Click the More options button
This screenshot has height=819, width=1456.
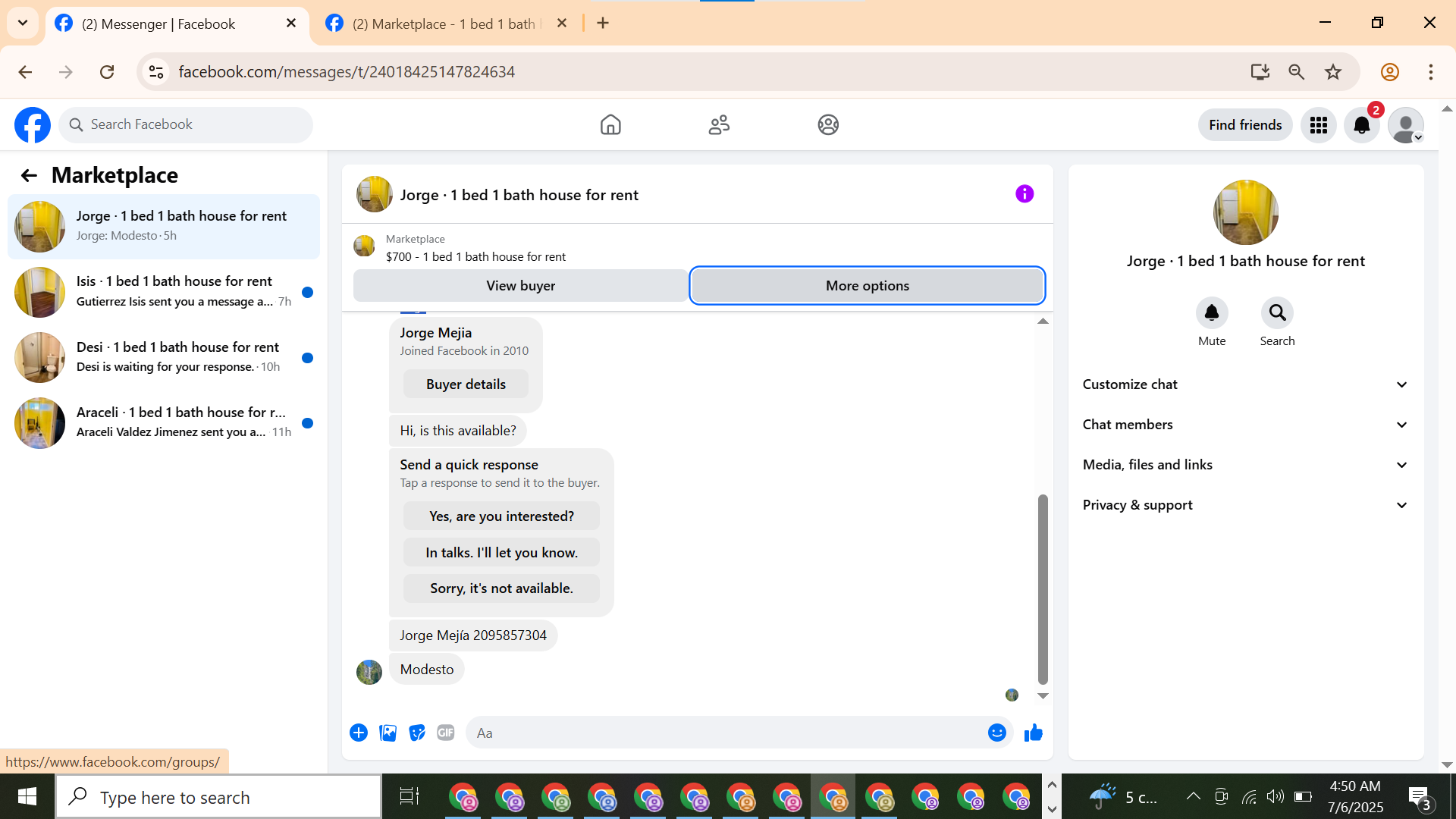pos(867,286)
